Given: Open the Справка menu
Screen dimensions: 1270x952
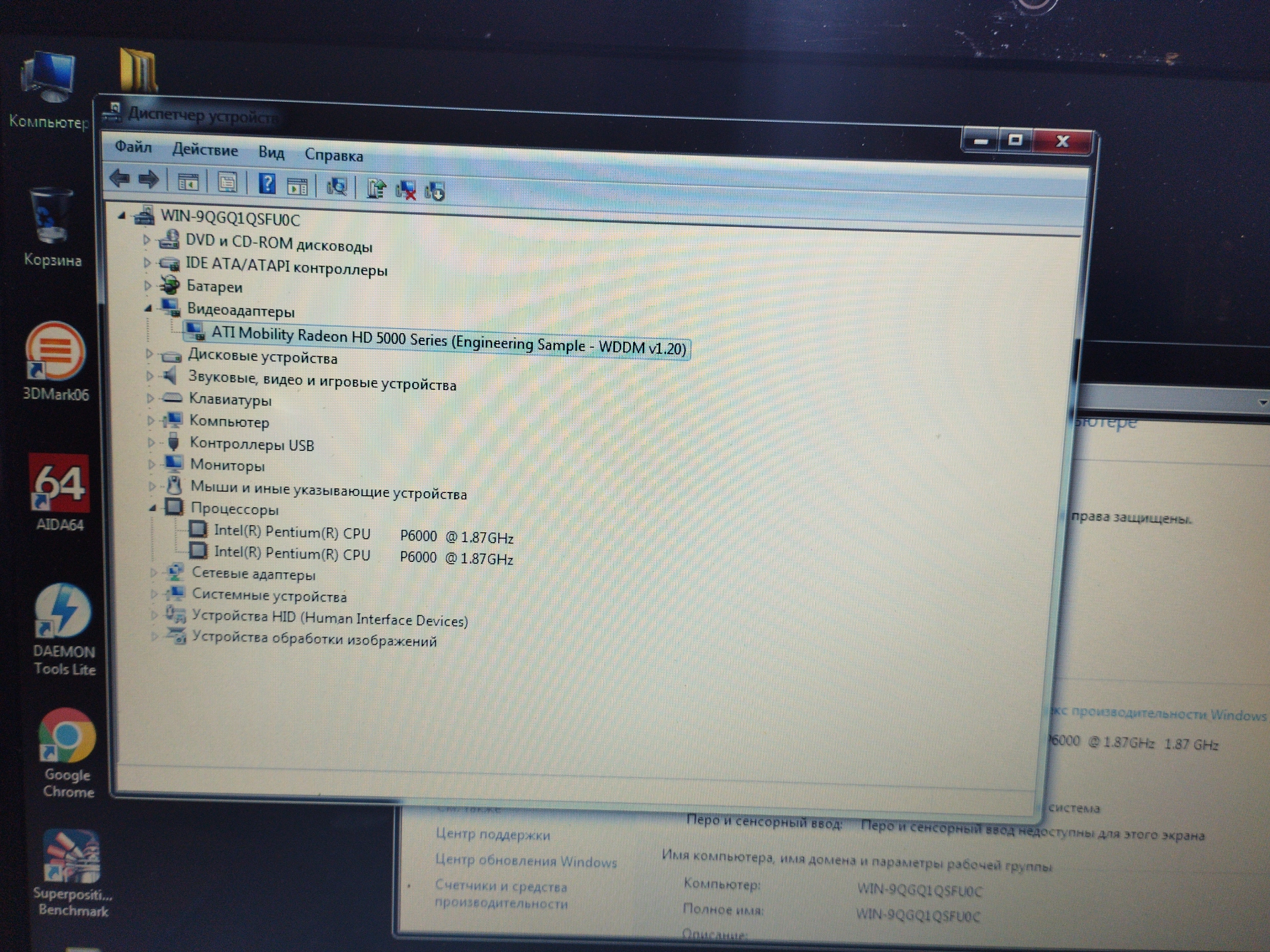Looking at the screenshot, I should tap(333, 155).
